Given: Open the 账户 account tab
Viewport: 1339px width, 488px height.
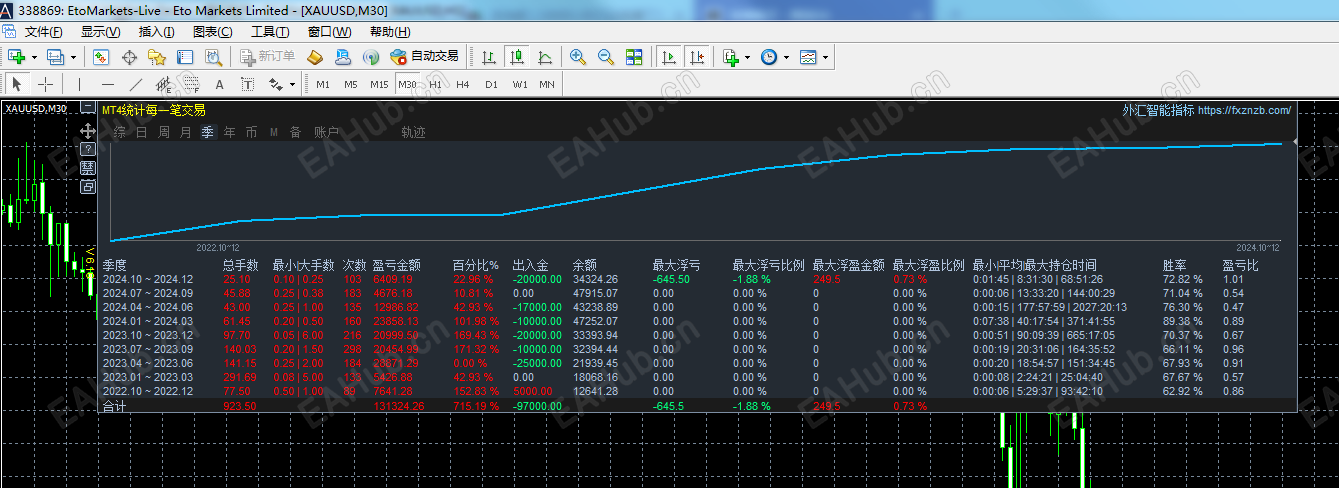Looking at the screenshot, I should (327, 132).
